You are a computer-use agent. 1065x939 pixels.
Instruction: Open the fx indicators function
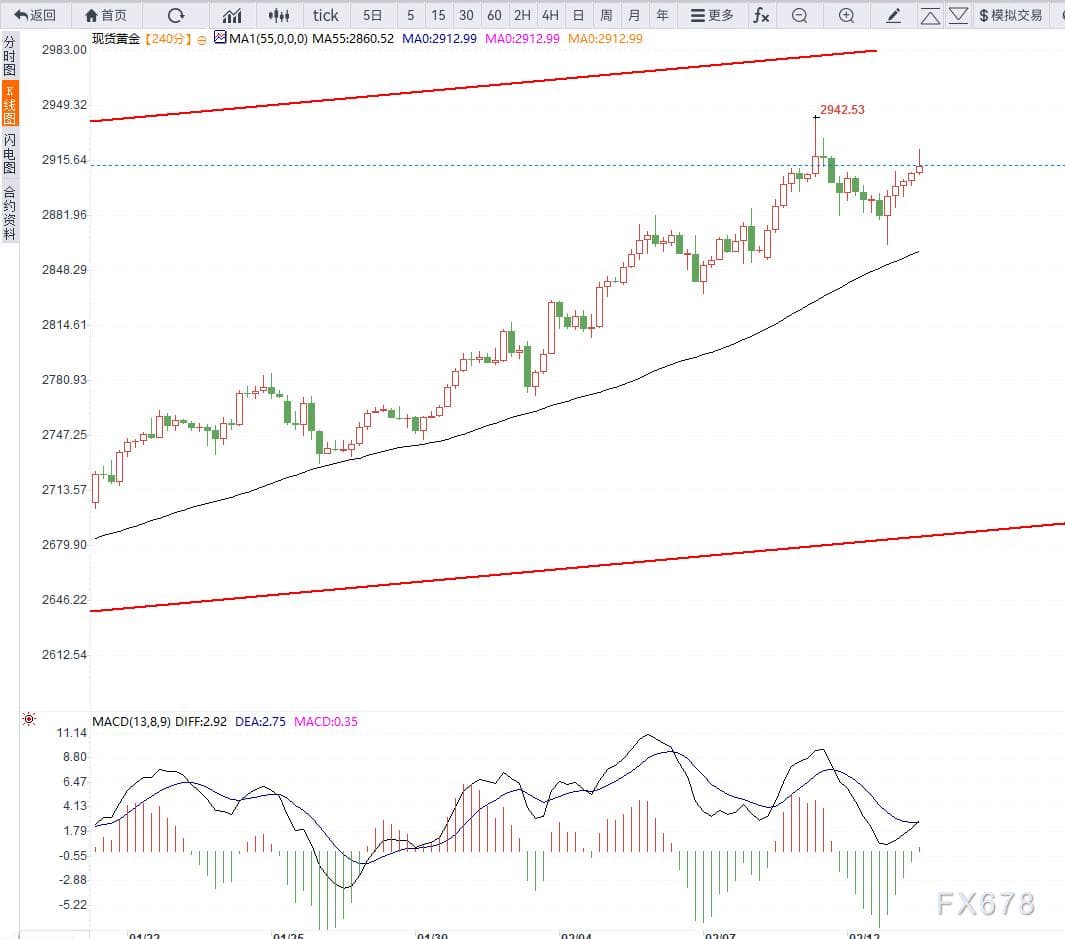click(x=761, y=15)
